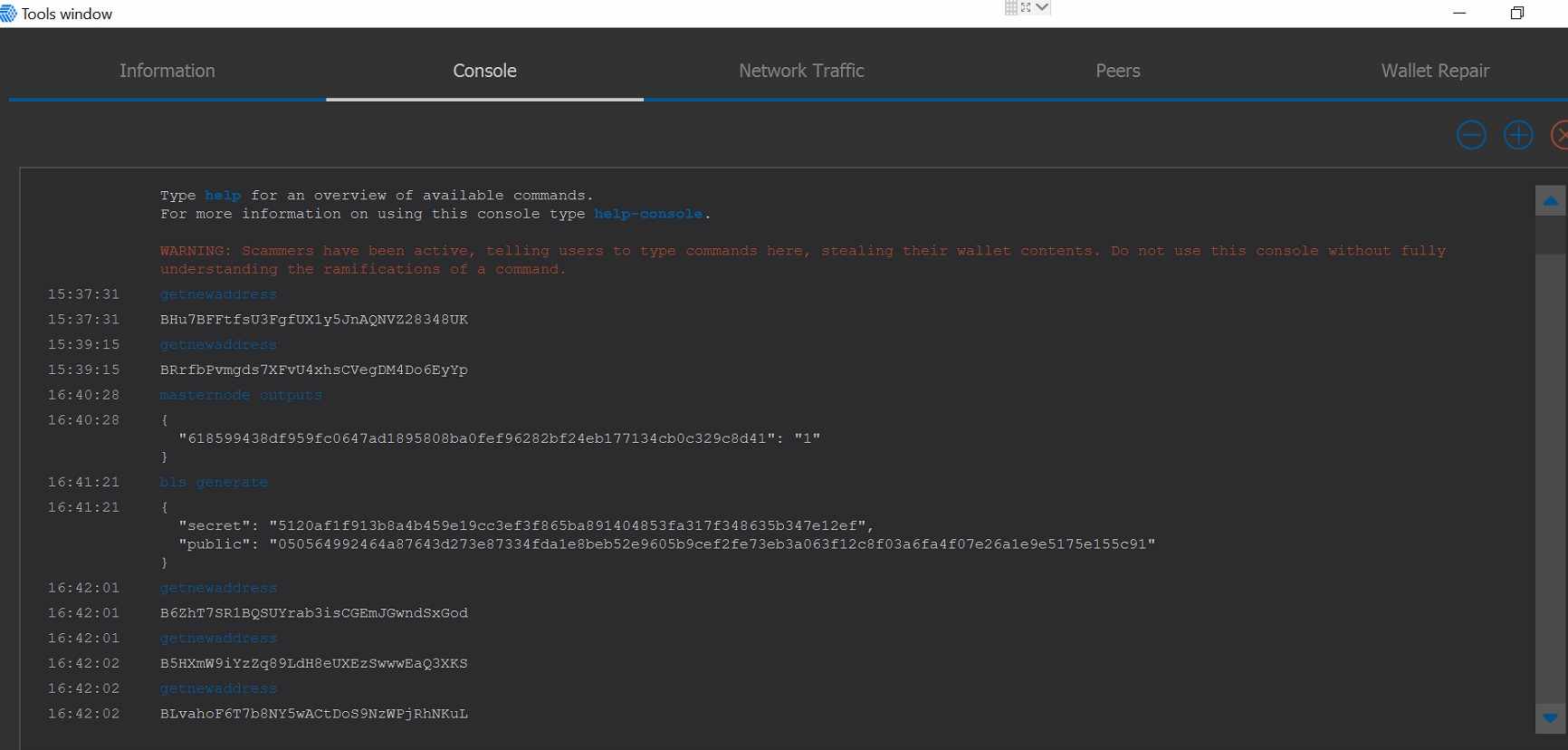This screenshot has height=750, width=1568.
Task: Click timestamp 16:41:21 beside bls generate
Action: pyautogui.click(x=83, y=482)
